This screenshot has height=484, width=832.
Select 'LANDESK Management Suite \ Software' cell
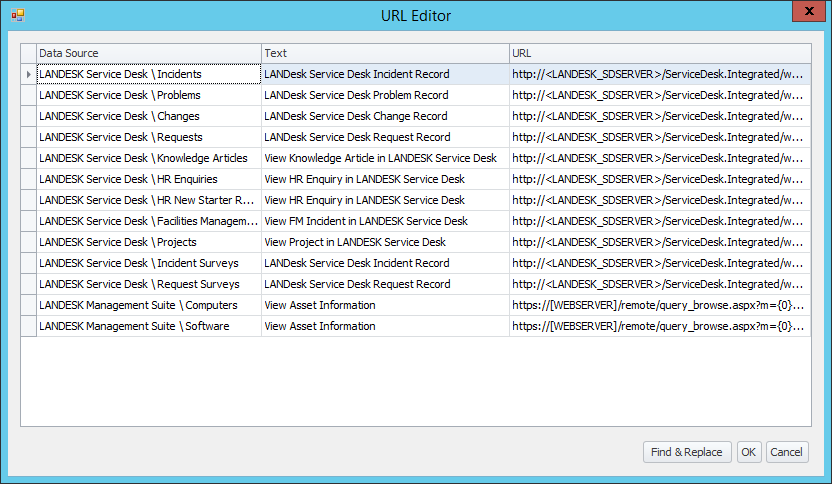click(x=149, y=326)
